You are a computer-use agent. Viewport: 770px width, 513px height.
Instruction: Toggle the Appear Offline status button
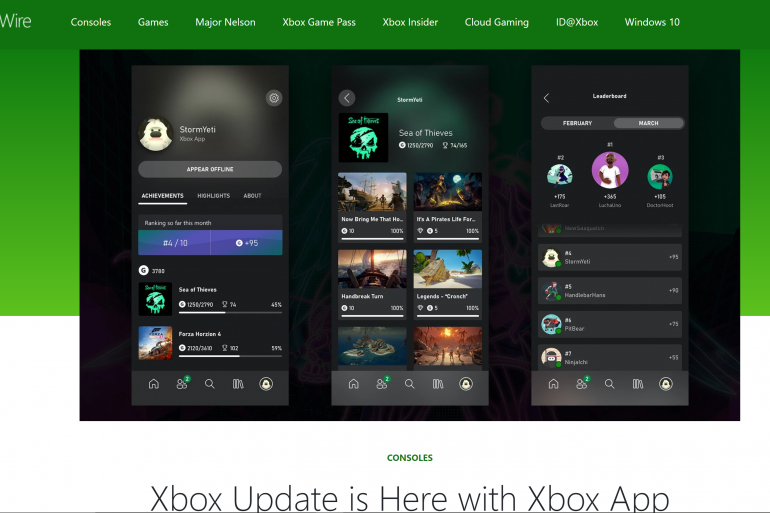click(x=210, y=169)
